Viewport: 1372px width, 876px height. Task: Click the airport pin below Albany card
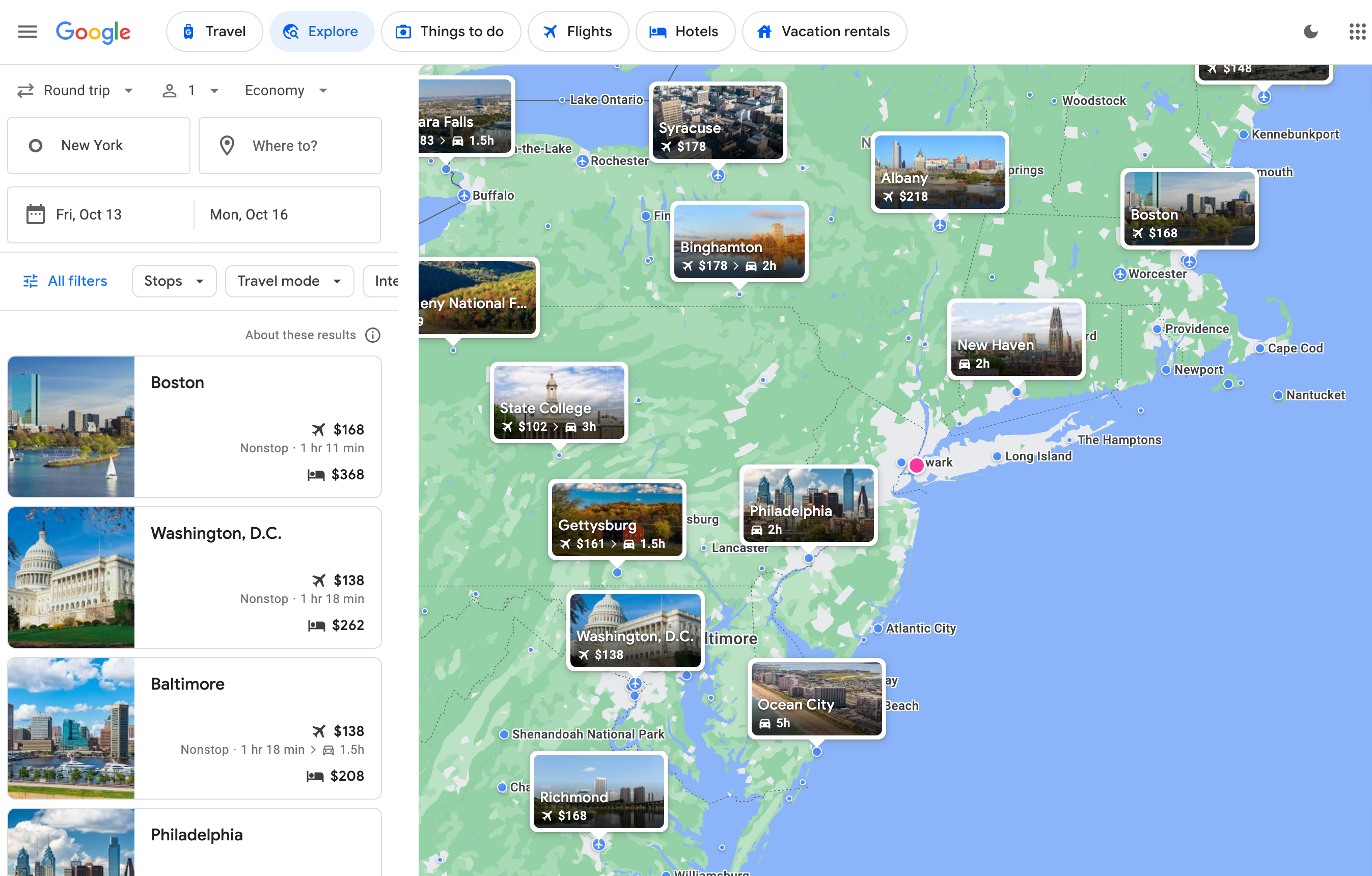click(940, 226)
